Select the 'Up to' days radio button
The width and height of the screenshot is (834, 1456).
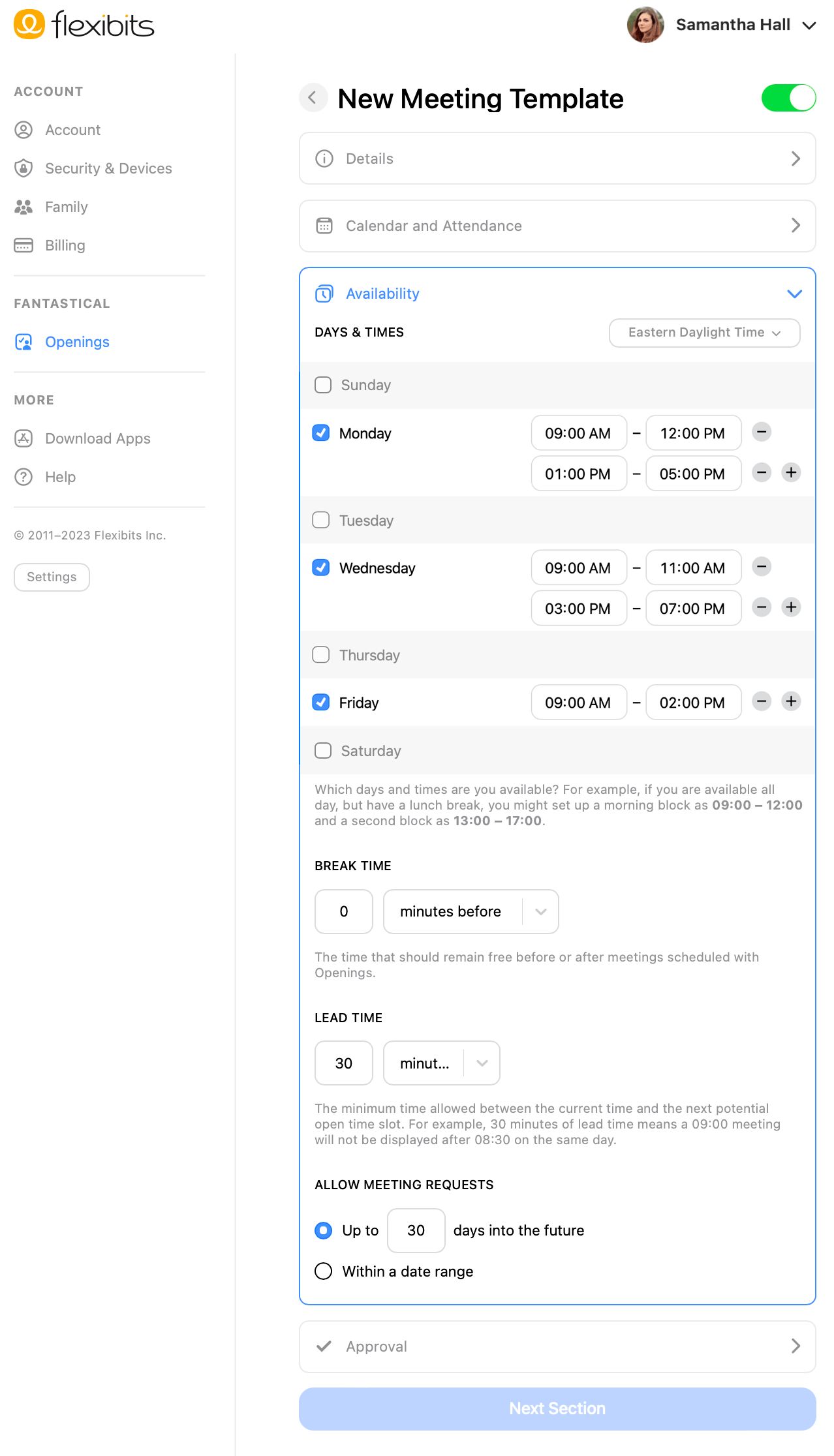click(x=323, y=1230)
